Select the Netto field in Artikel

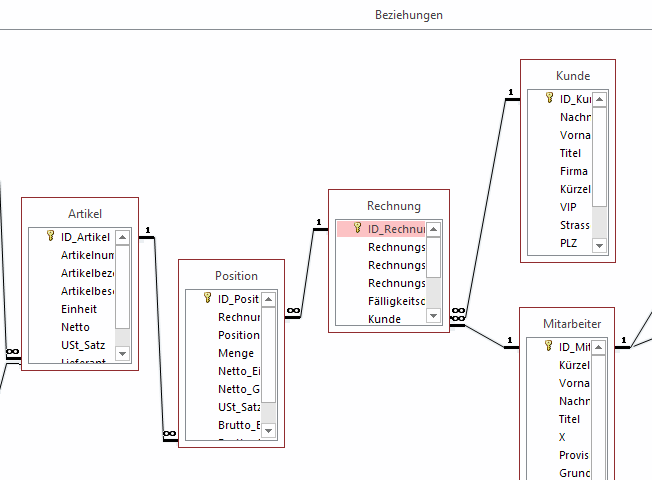[x=75, y=327]
